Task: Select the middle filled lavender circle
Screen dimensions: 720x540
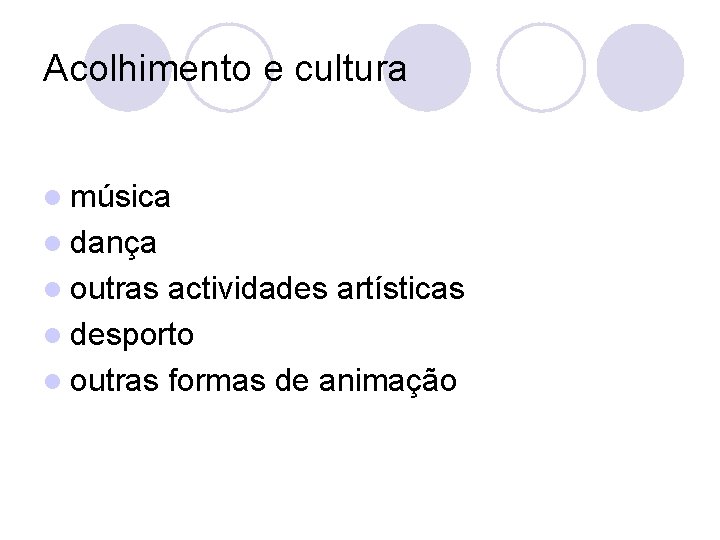Action: (427, 67)
